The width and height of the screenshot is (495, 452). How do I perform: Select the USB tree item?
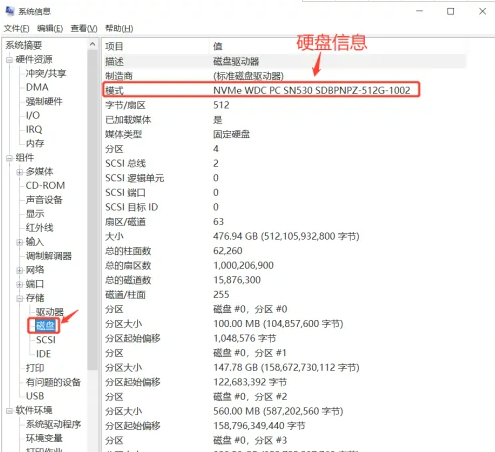point(35,396)
